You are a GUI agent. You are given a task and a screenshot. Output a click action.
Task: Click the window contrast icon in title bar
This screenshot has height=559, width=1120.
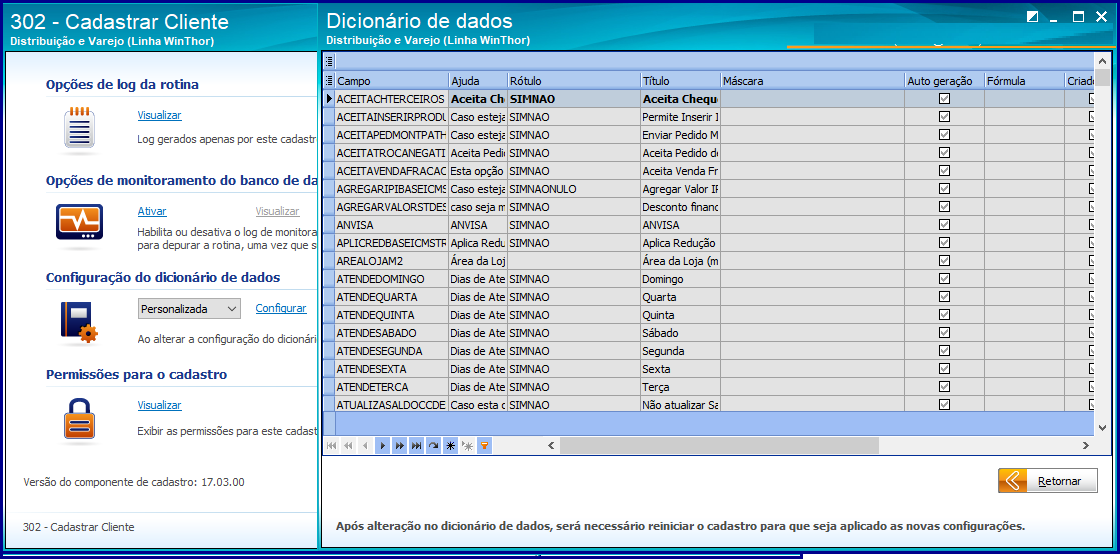tap(1032, 17)
